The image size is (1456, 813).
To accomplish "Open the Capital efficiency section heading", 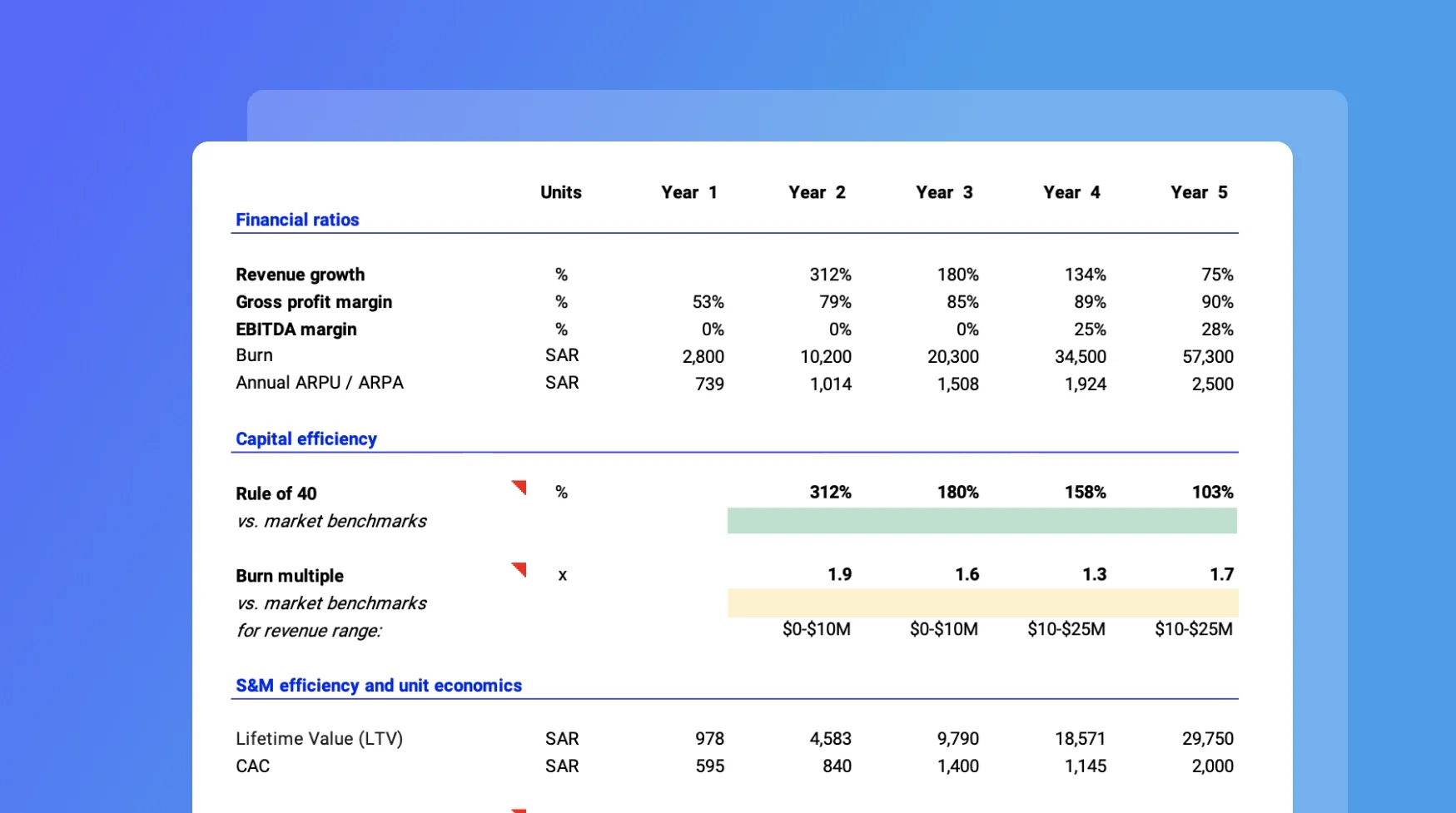I will [x=306, y=439].
